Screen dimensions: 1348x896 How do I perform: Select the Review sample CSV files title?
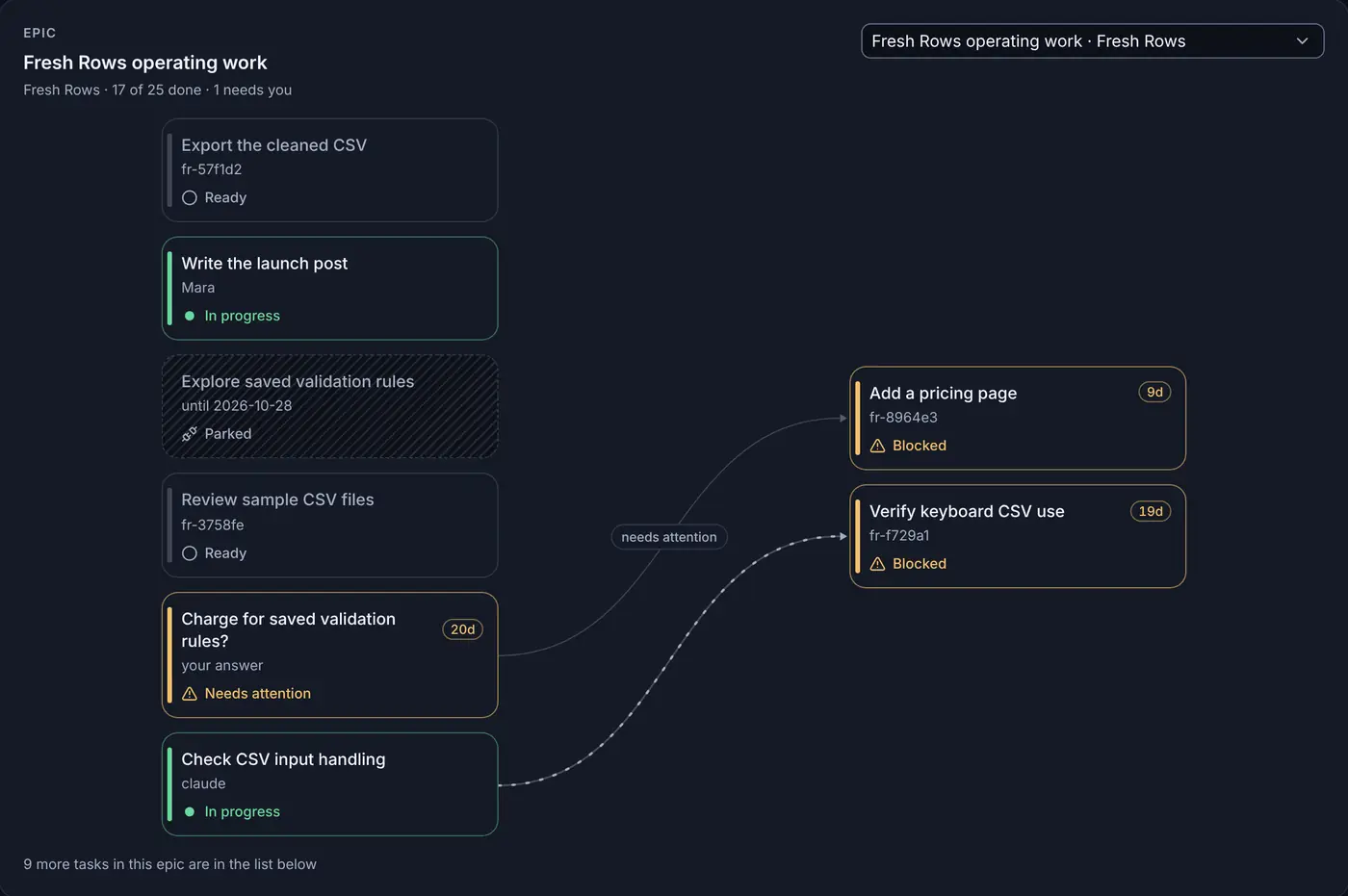click(x=277, y=499)
